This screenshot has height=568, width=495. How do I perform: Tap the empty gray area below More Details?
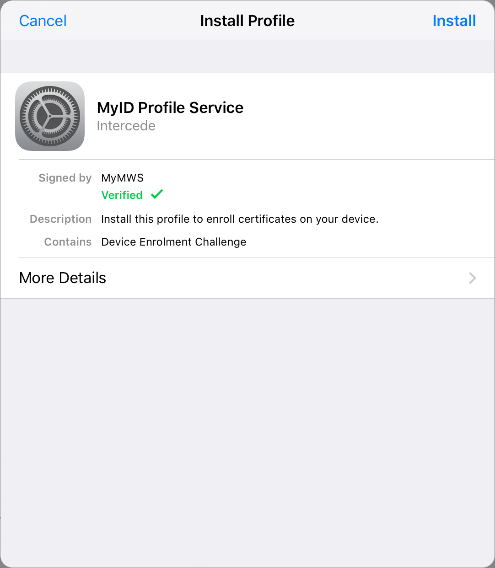point(248,431)
